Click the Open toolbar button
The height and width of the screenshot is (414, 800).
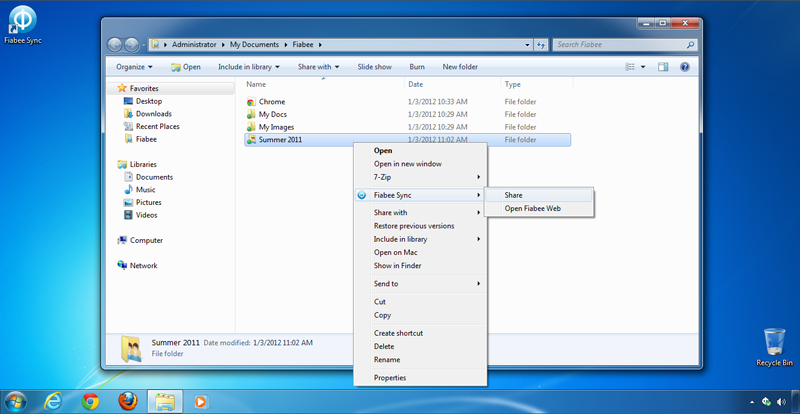tap(186, 67)
